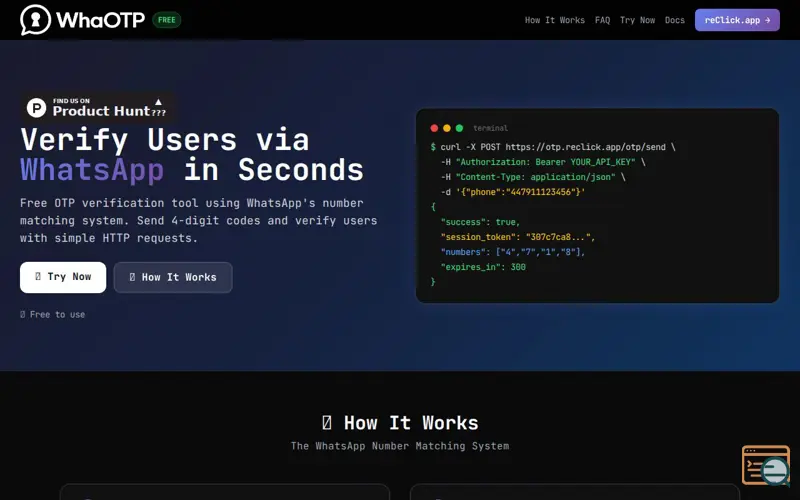The width and height of the screenshot is (800, 500).
Task: Go to Try Now in the navigation
Action: click(637, 20)
